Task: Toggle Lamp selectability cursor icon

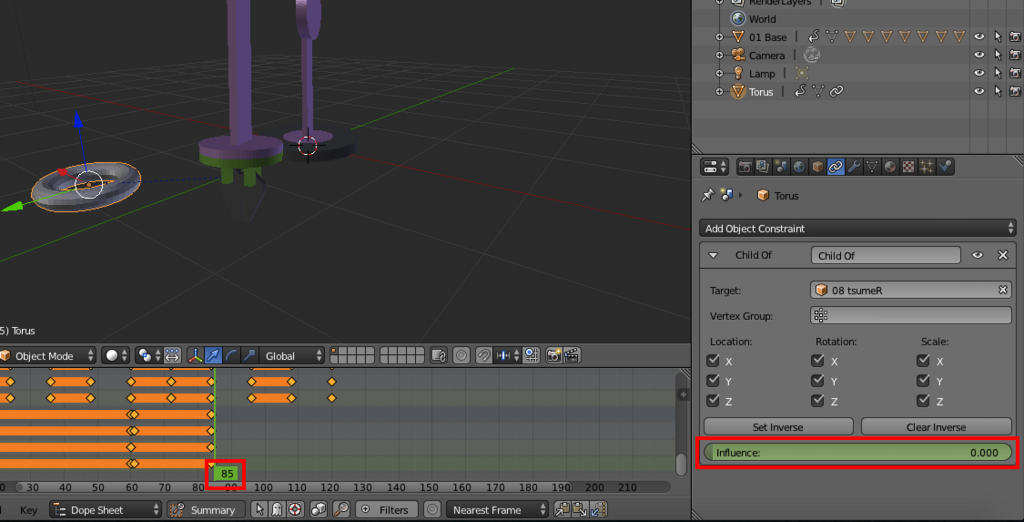Action: 998,73
